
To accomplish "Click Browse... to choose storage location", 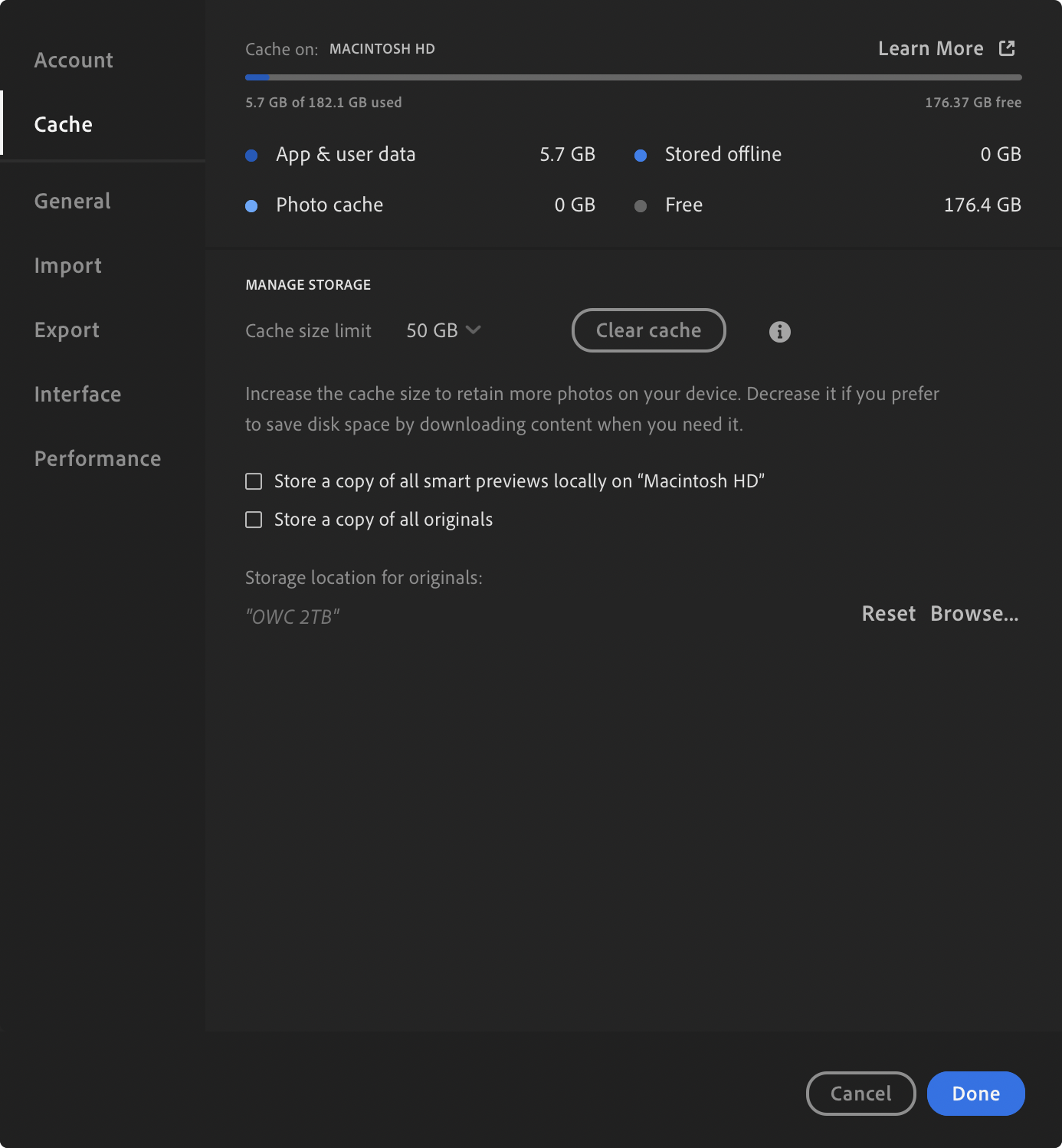I will pos(975,614).
